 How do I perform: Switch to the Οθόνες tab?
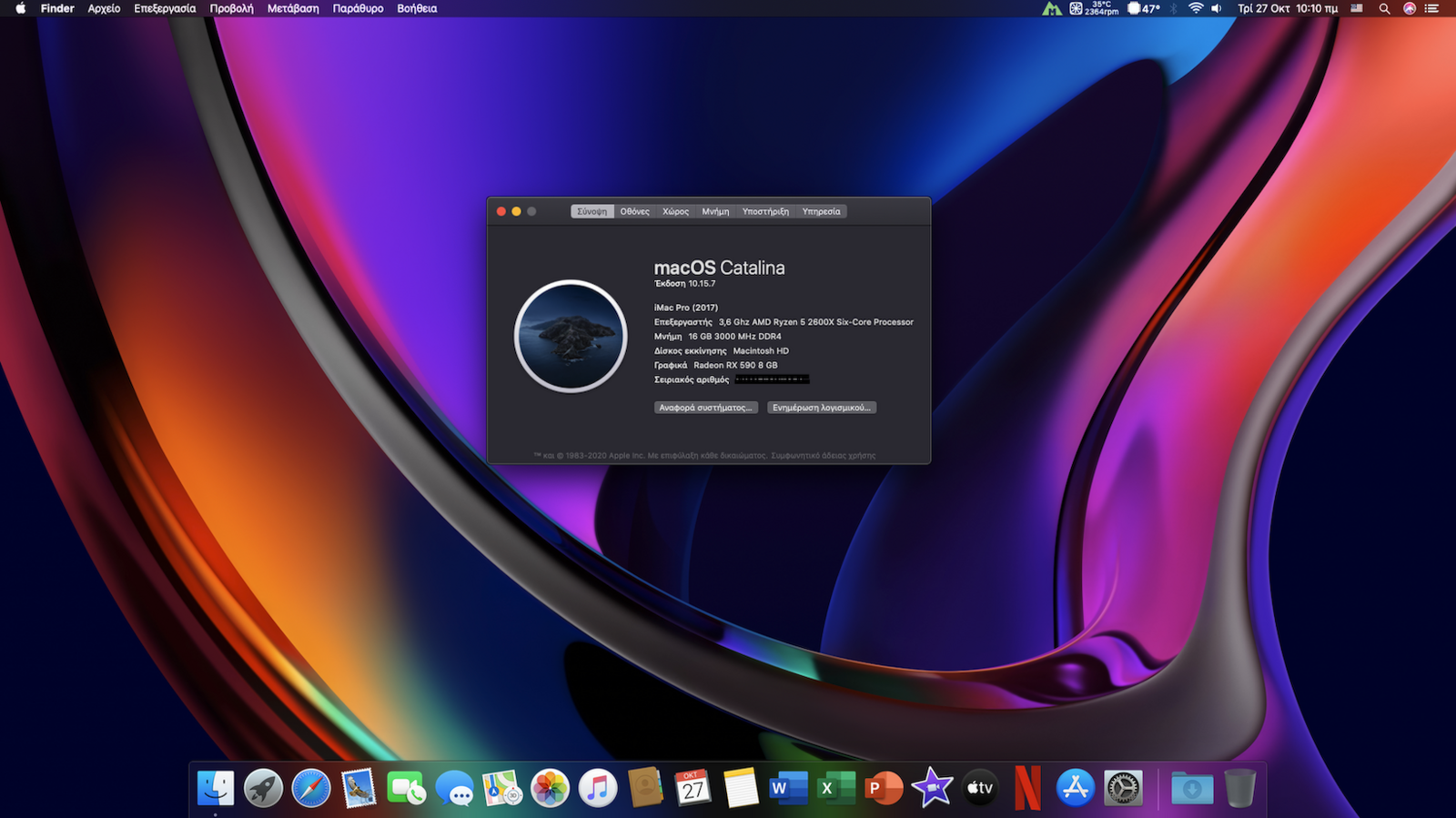pyautogui.click(x=635, y=211)
